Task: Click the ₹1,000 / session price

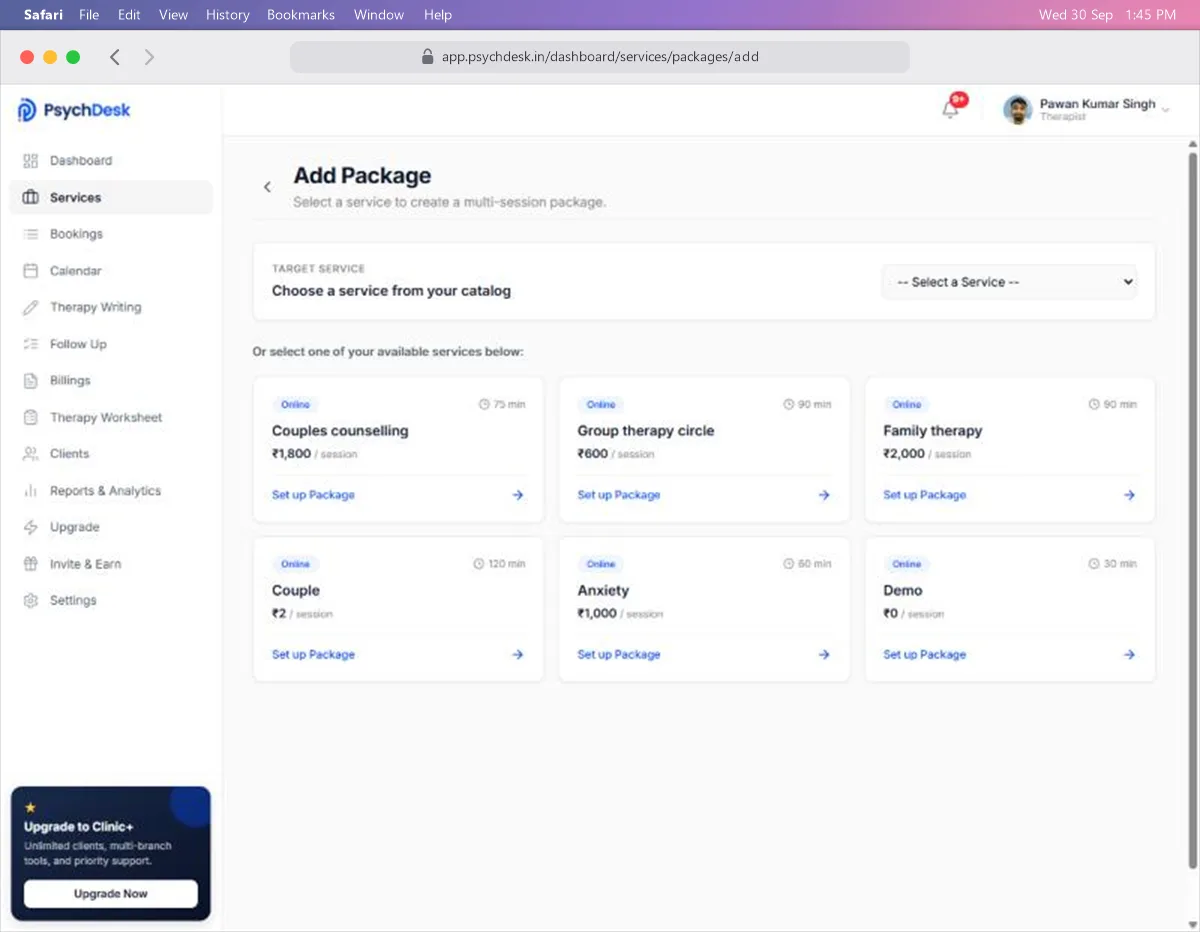Action: (620, 614)
